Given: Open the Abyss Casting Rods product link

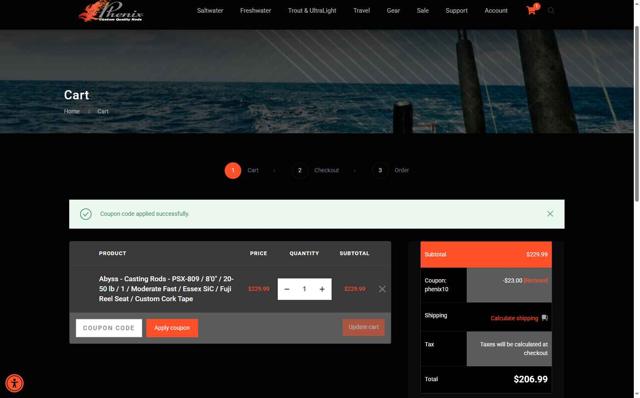Looking at the screenshot, I should click(166, 289).
